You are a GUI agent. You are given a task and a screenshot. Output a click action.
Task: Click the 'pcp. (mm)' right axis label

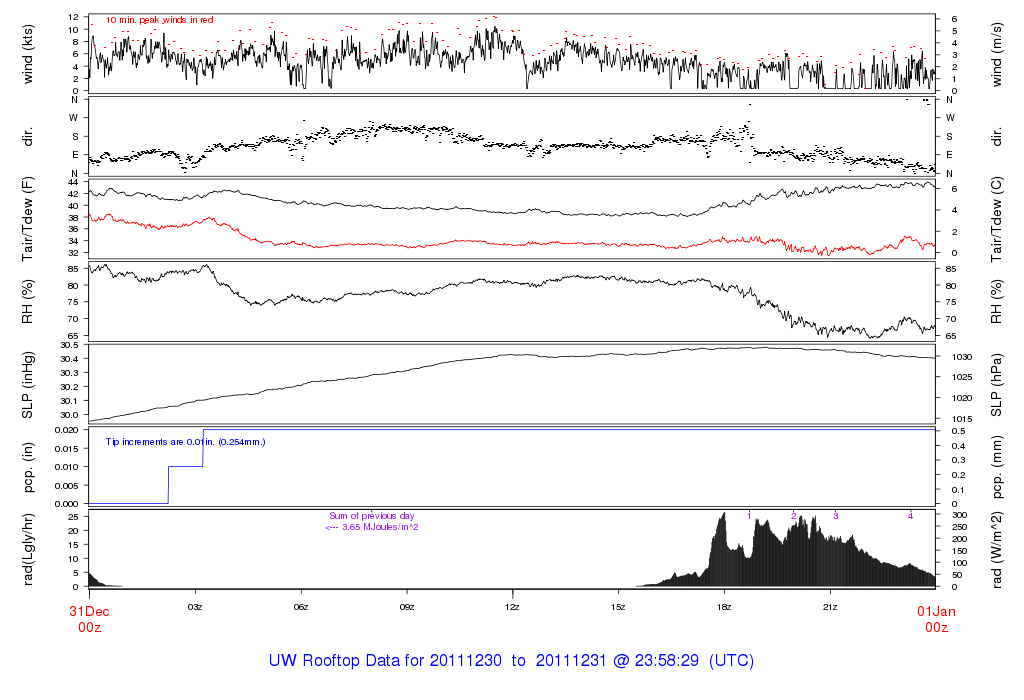pos(996,466)
